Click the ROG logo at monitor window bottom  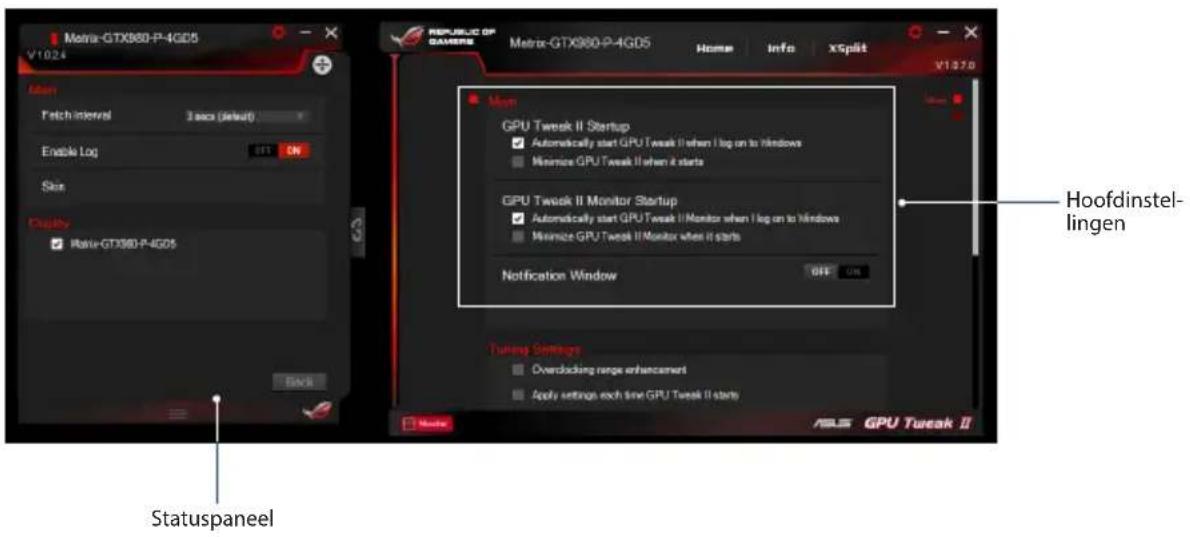(x=316, y=412)
